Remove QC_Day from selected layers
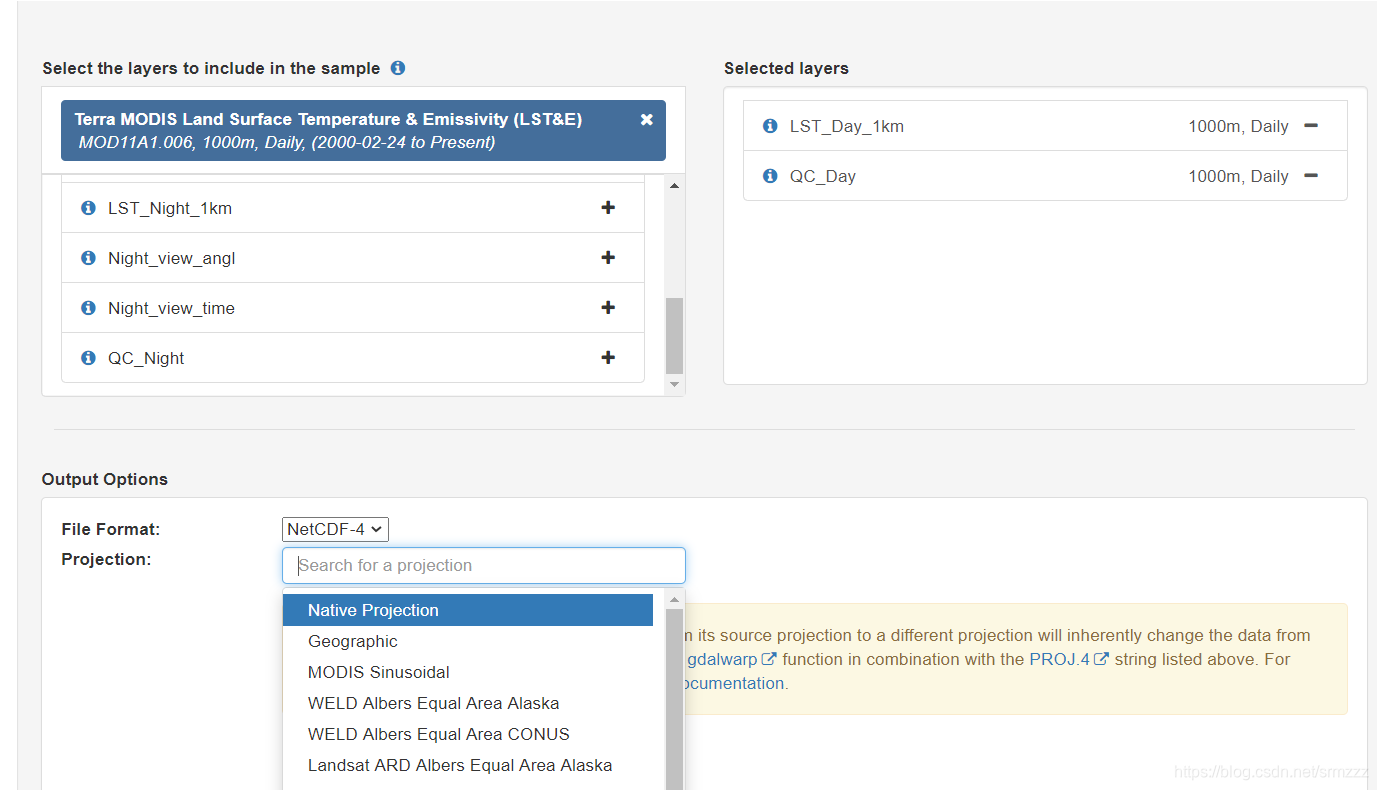This screenshot has width=1378, height=790. coord(1311,176)
